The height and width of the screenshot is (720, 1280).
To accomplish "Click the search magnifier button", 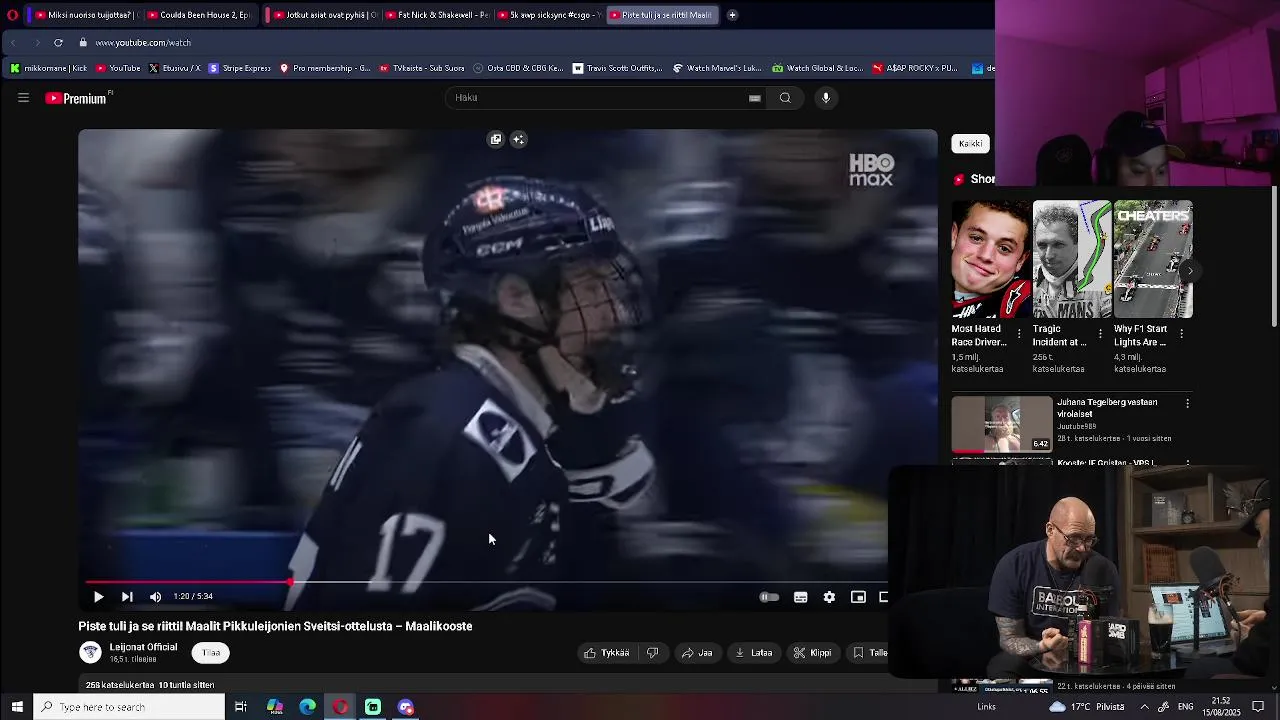I will [785, 98].
